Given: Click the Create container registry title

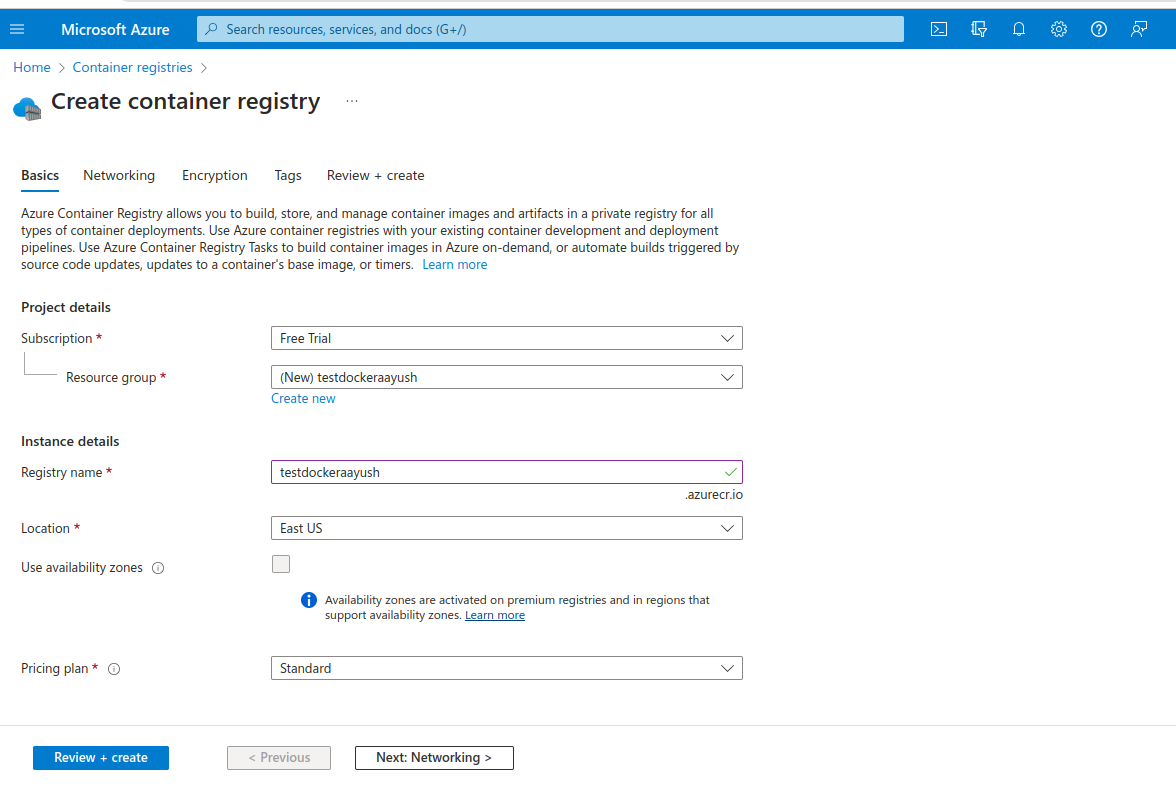Looking at the screenshot, I should coord(185,101).
